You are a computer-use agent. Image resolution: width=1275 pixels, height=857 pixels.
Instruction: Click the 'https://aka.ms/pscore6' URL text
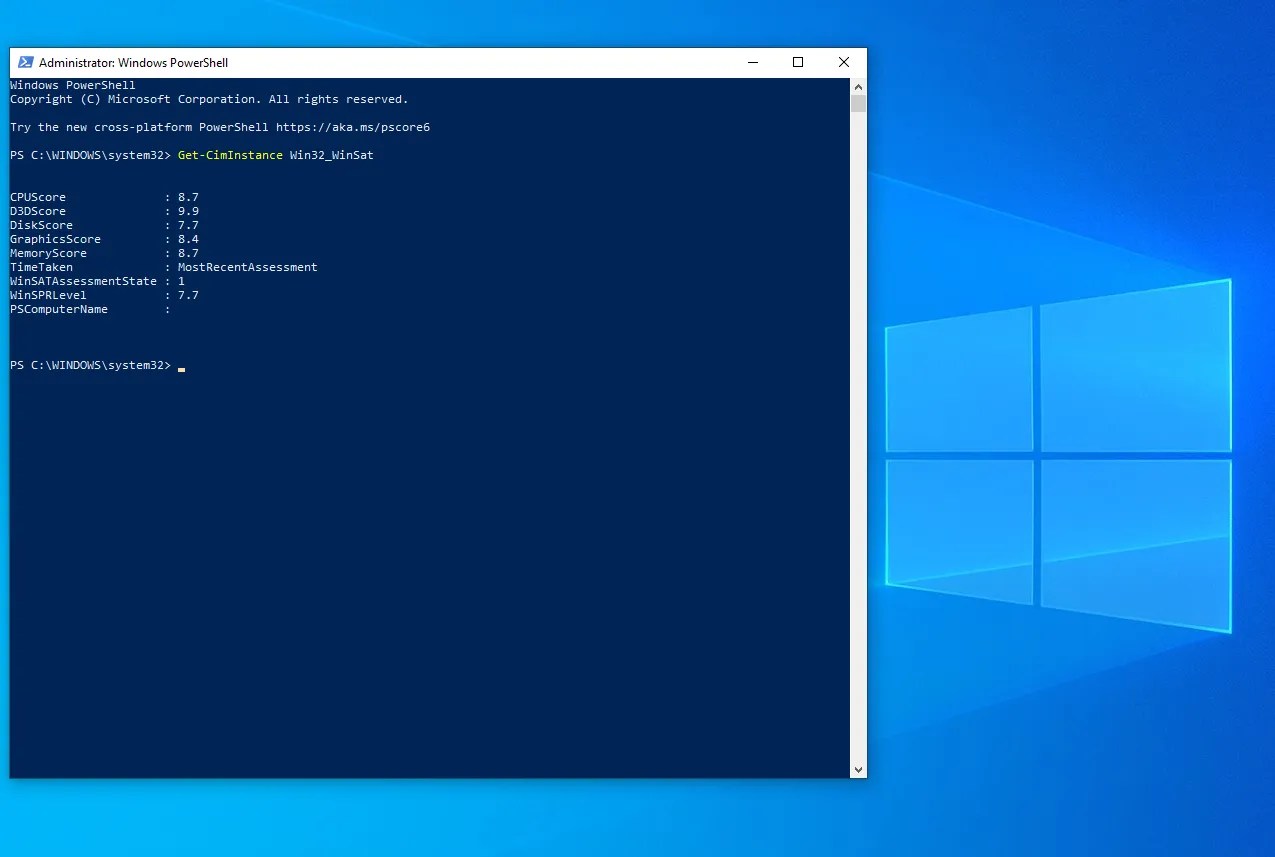353,127
